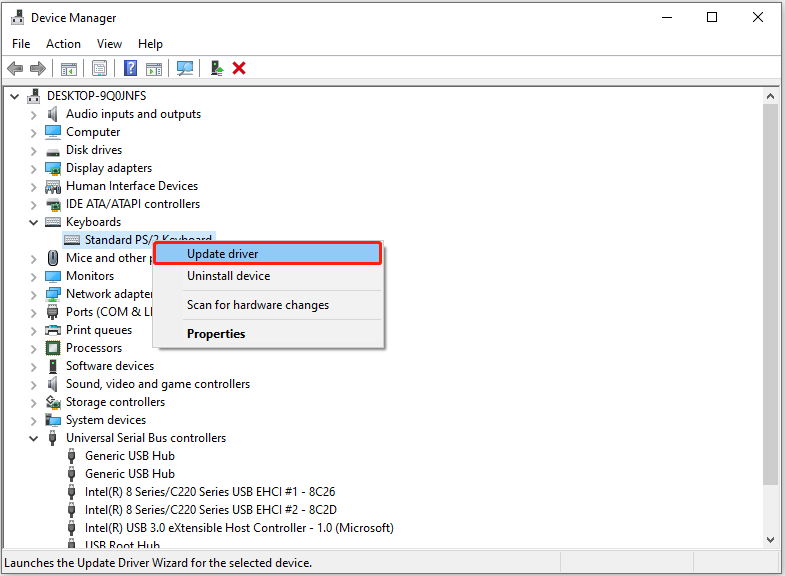The width and height of the screenshot is (785, 576).
Task: Click the Forward arrow toolbar icon
Action: 38,68
